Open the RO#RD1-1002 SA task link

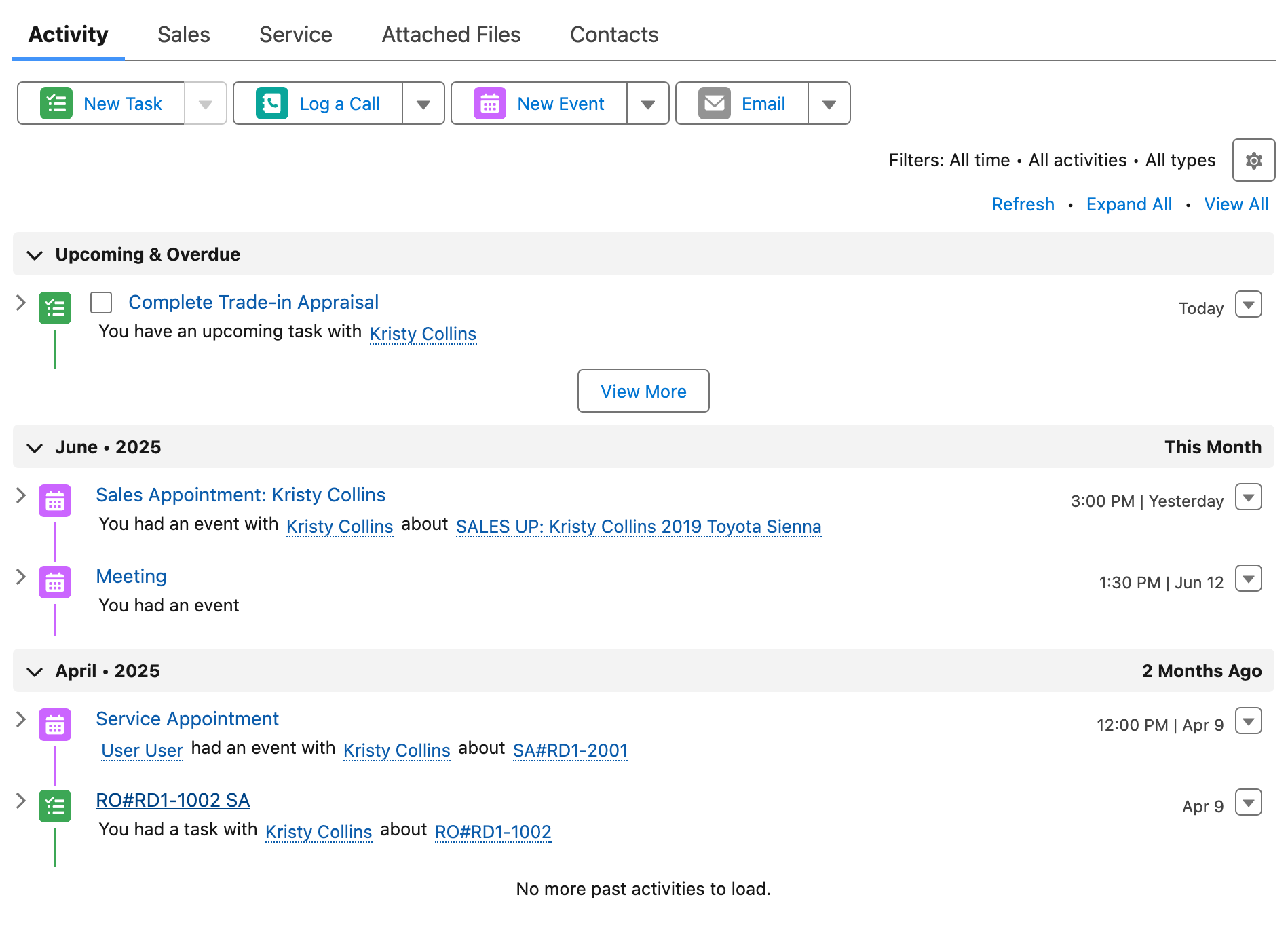[172, 800]
